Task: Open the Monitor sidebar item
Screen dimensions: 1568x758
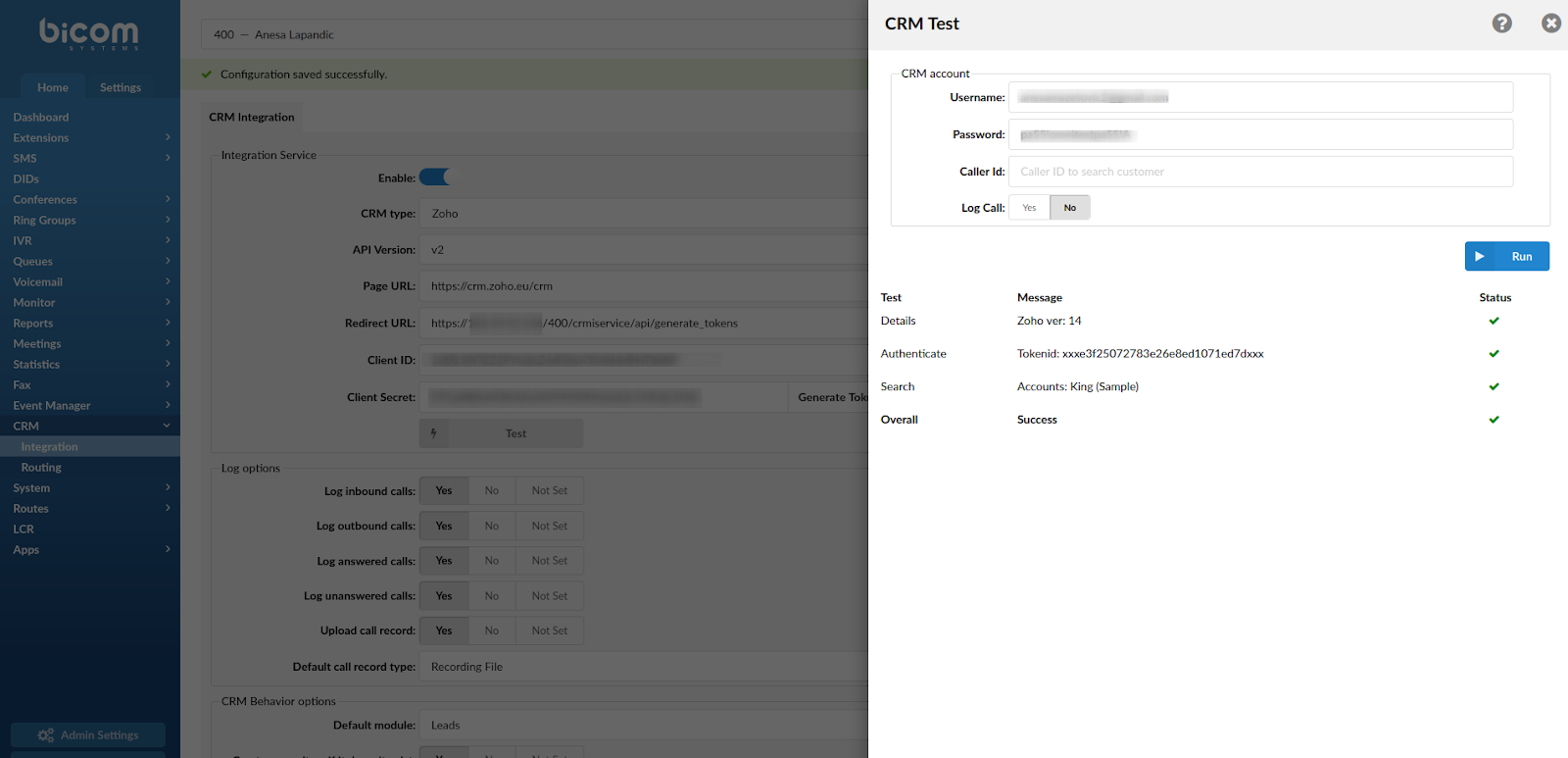Action: (x=90, y=302)
